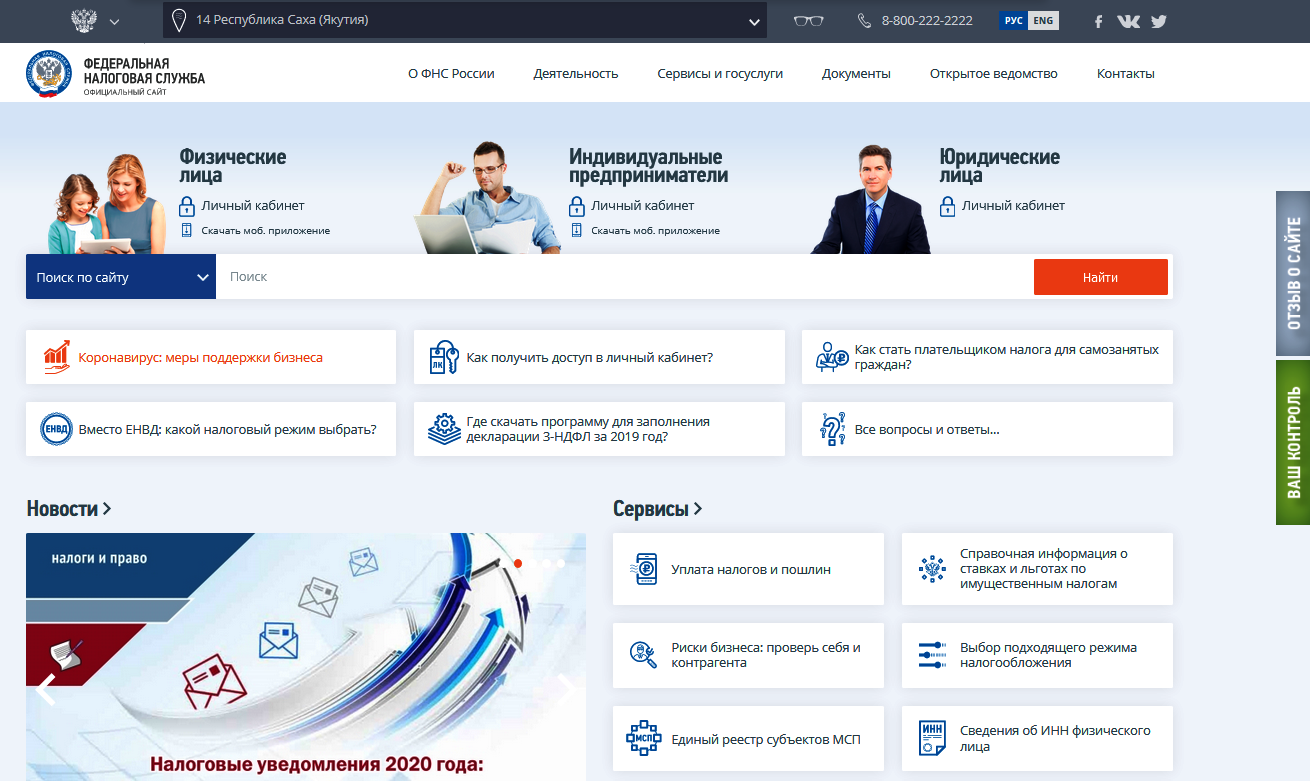
Task: Open the 'О ФНС России' menu
Action: (x=451, y=73)
